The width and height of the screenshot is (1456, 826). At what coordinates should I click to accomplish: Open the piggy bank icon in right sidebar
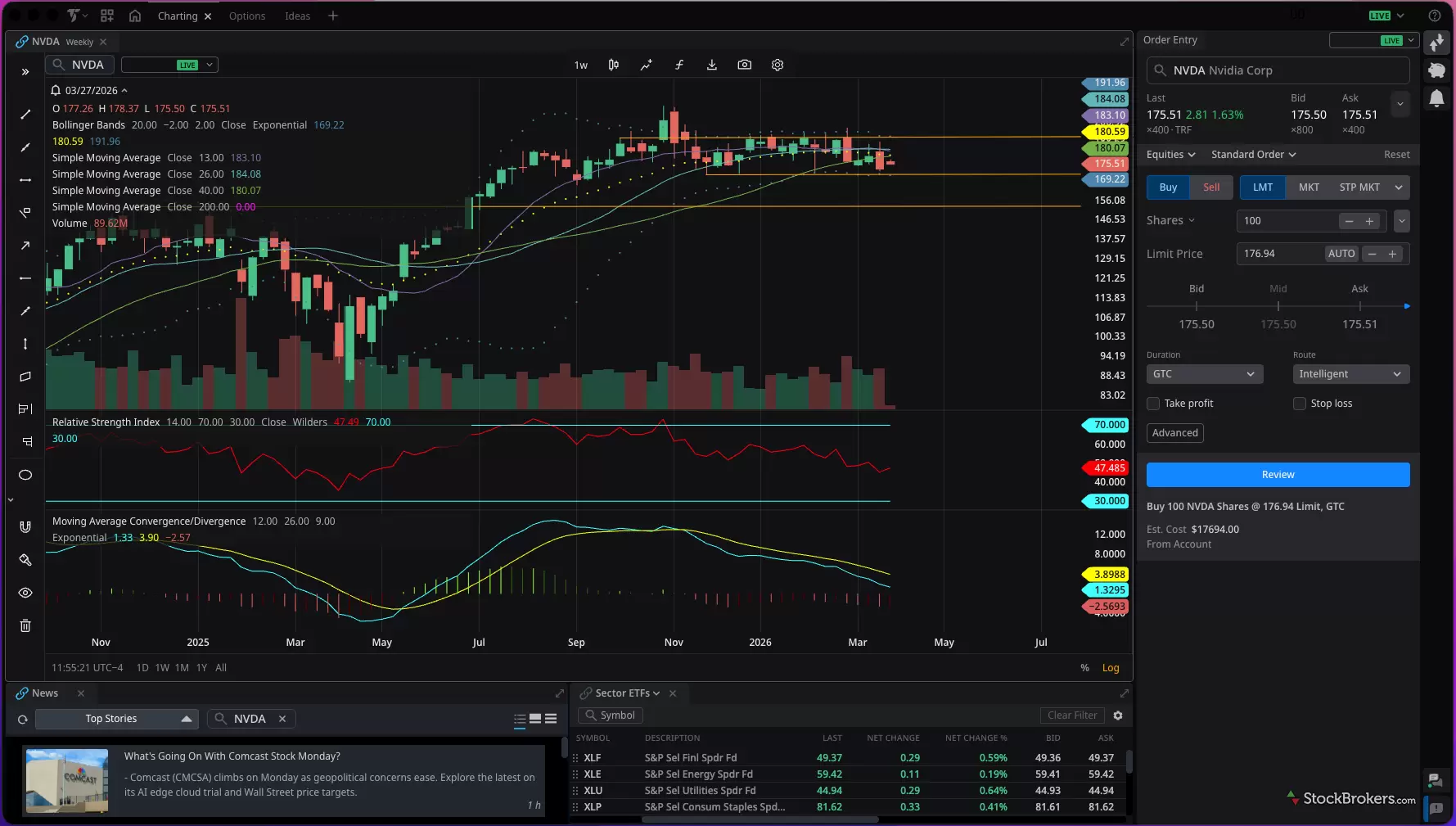pos(1436,70)
